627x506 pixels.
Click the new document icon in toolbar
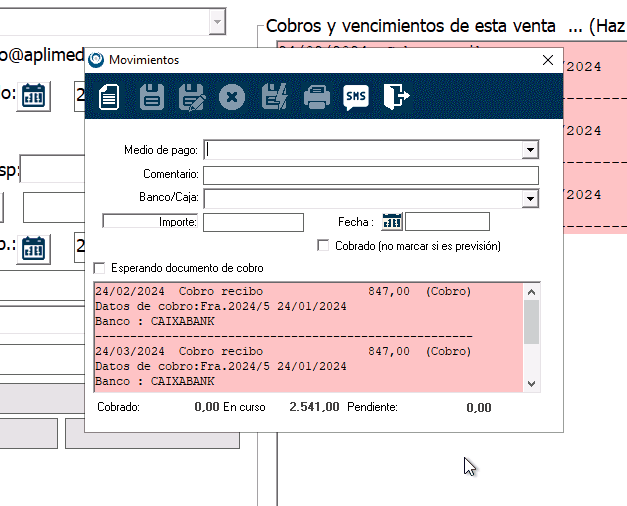point(110,97)
